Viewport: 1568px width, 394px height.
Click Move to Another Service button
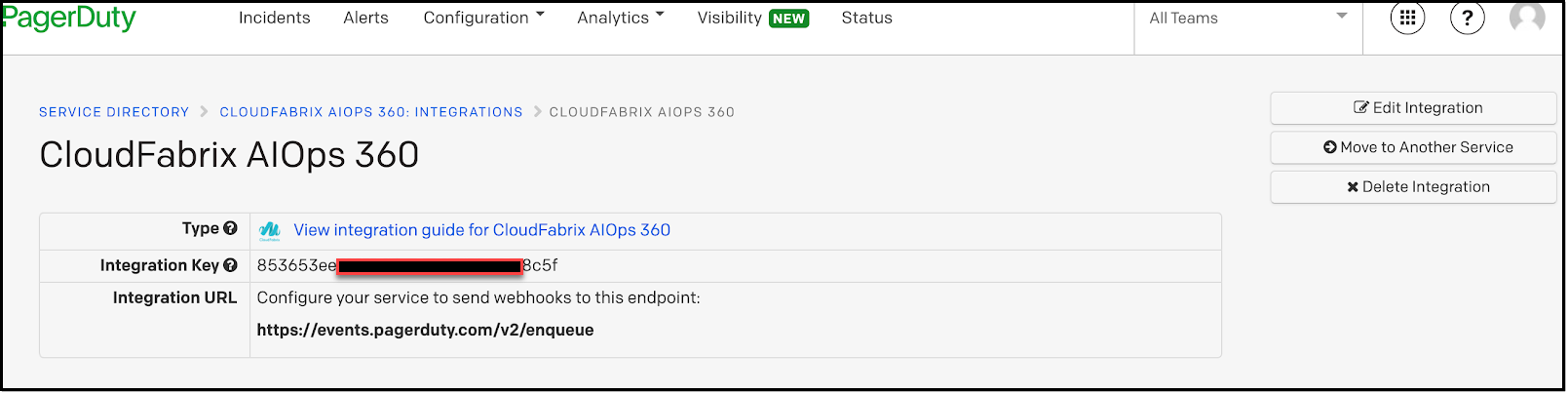(x=1413, y=147)
